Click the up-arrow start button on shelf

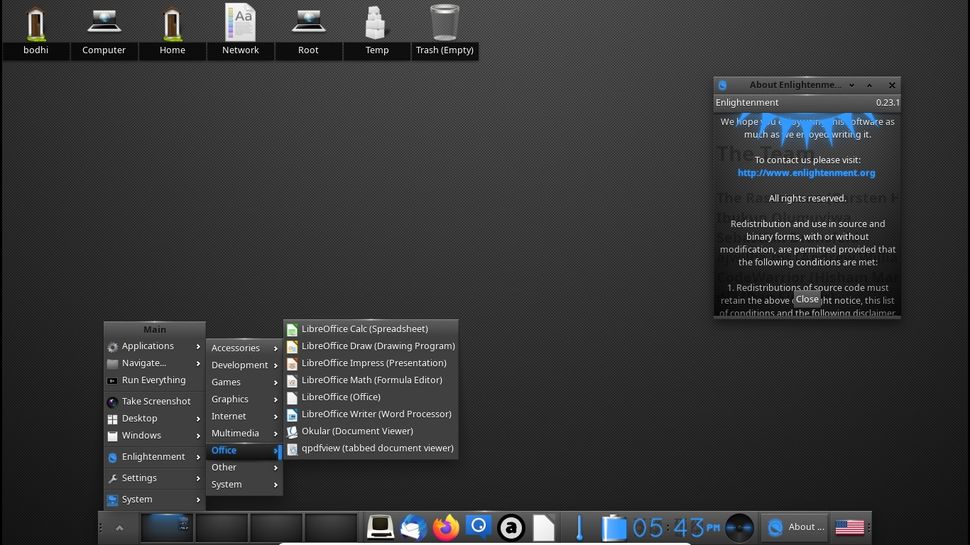(x=119, y=528)
